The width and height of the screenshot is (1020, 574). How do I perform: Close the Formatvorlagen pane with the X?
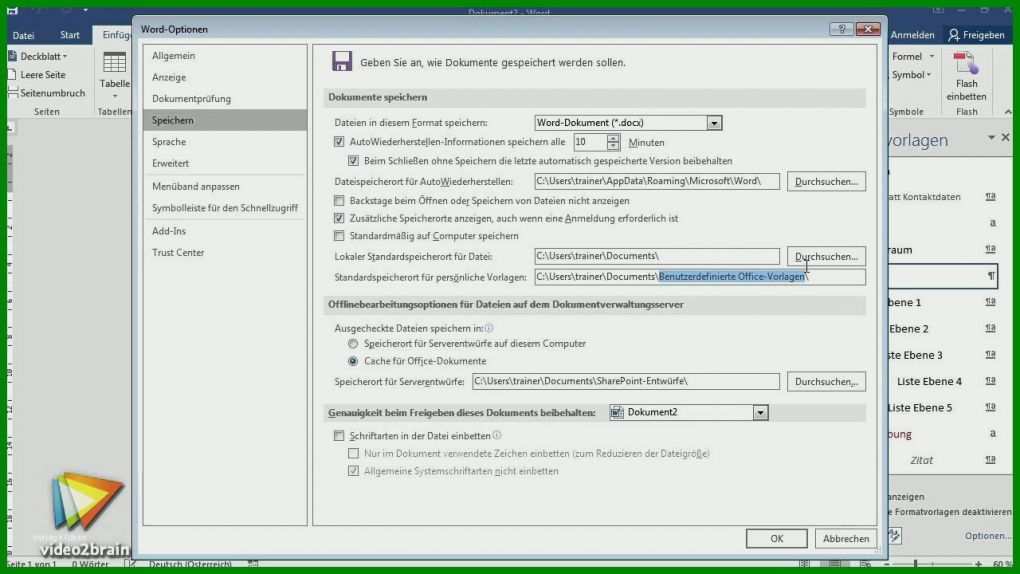[1006, 137]
